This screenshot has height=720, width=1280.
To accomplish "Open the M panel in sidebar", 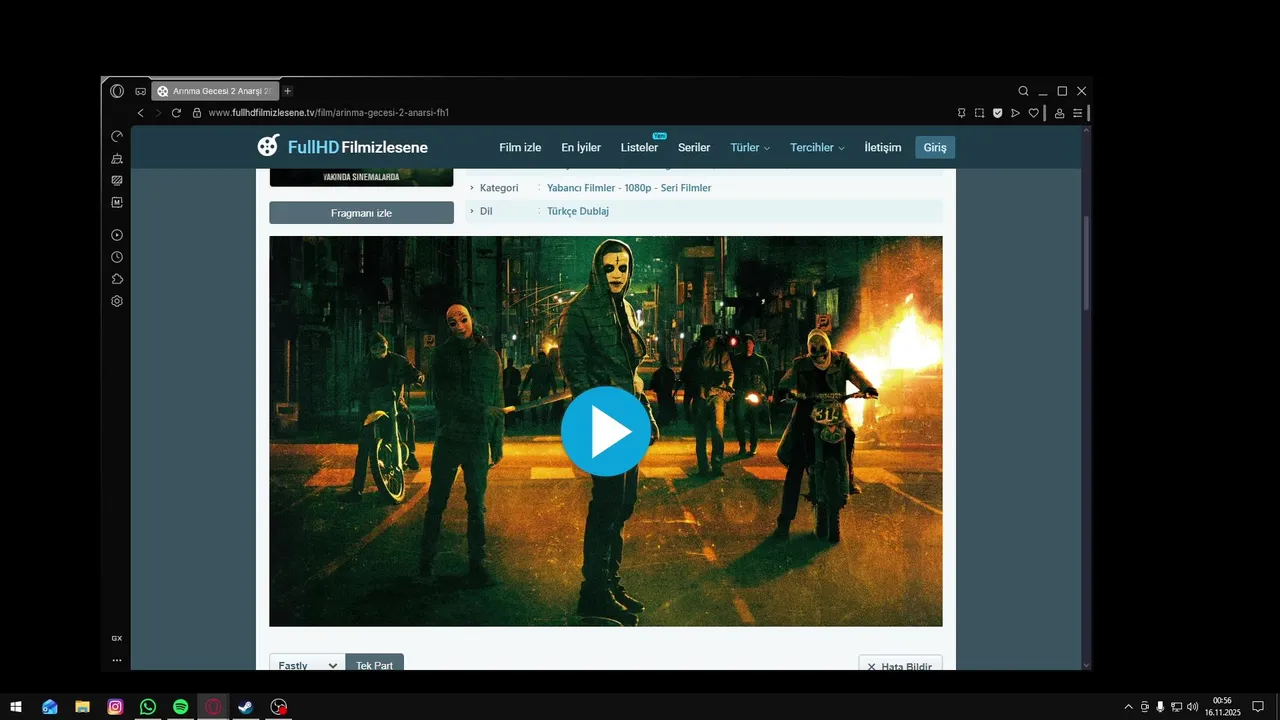I will coord(117,202).
